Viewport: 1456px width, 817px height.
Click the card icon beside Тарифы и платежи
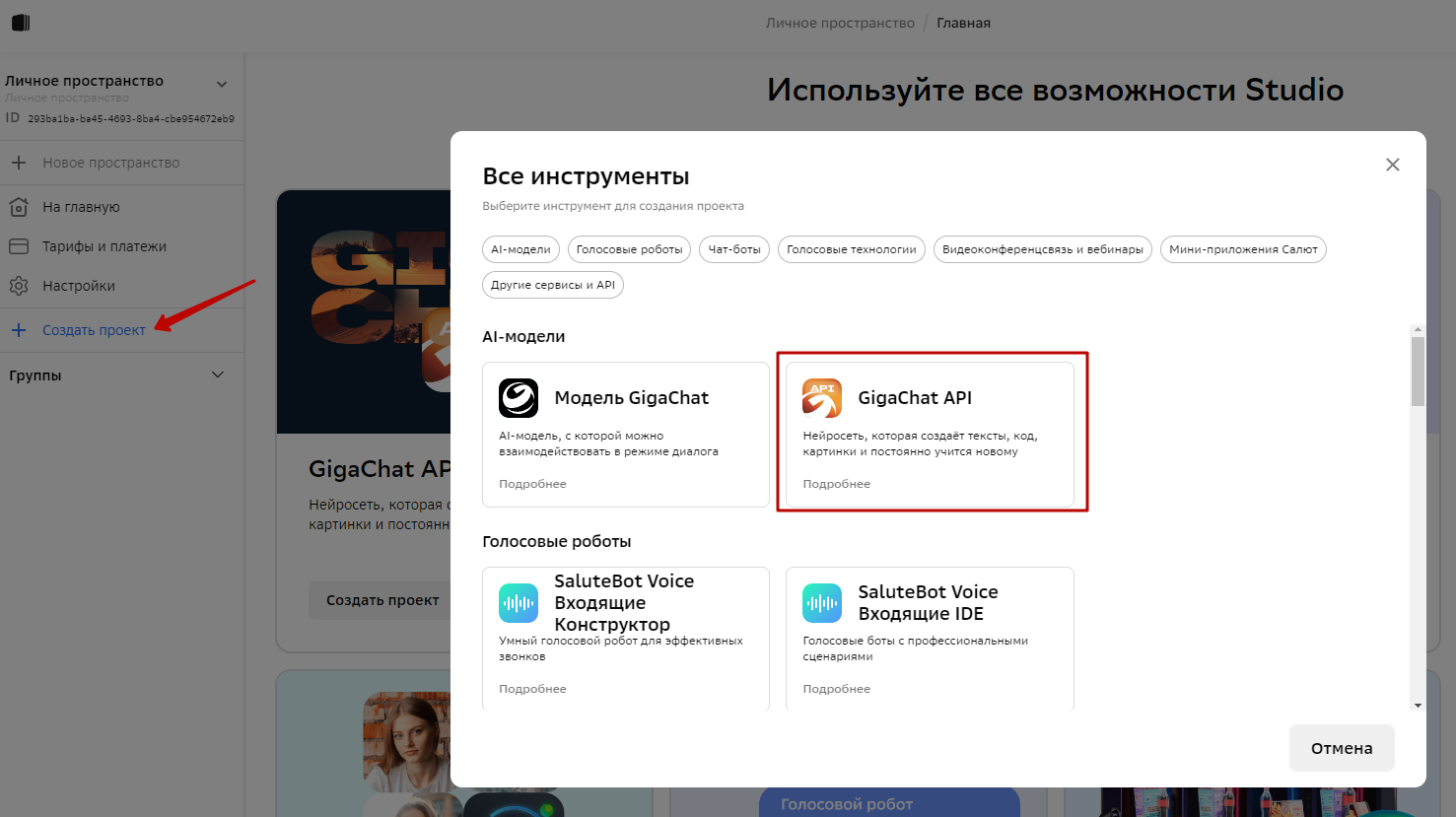tap(19, 246)
